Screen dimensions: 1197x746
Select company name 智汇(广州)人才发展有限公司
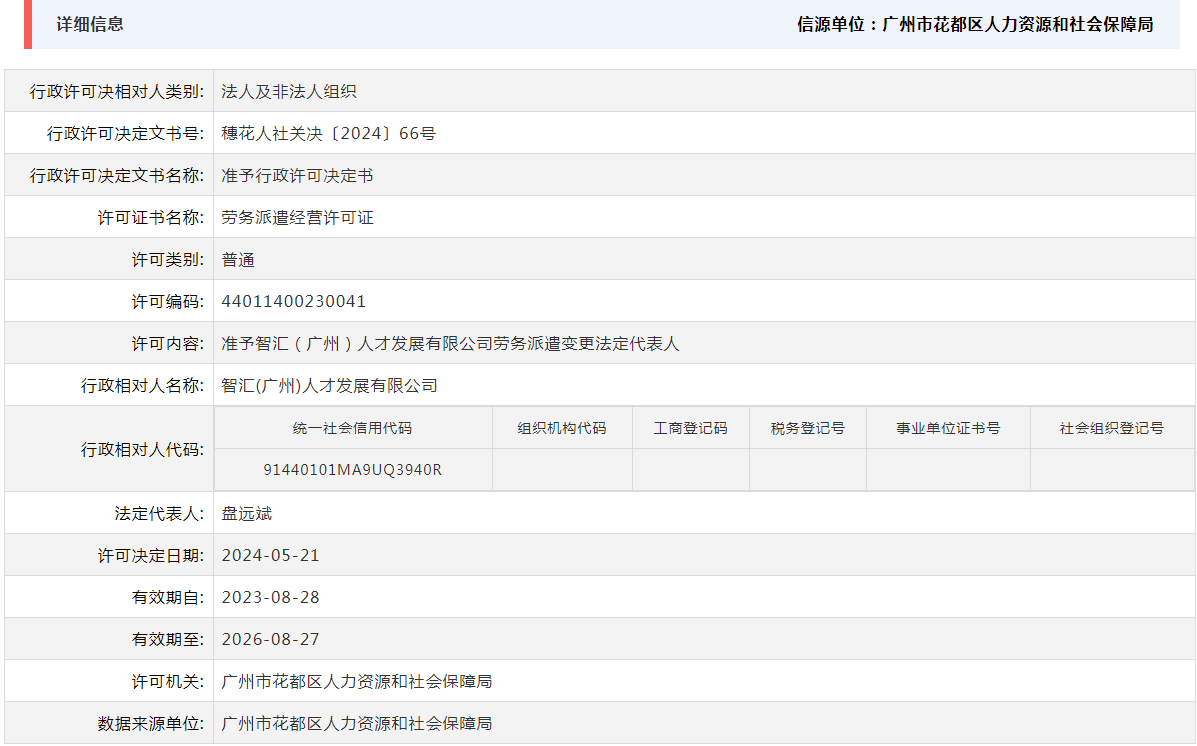coord(329,386)
